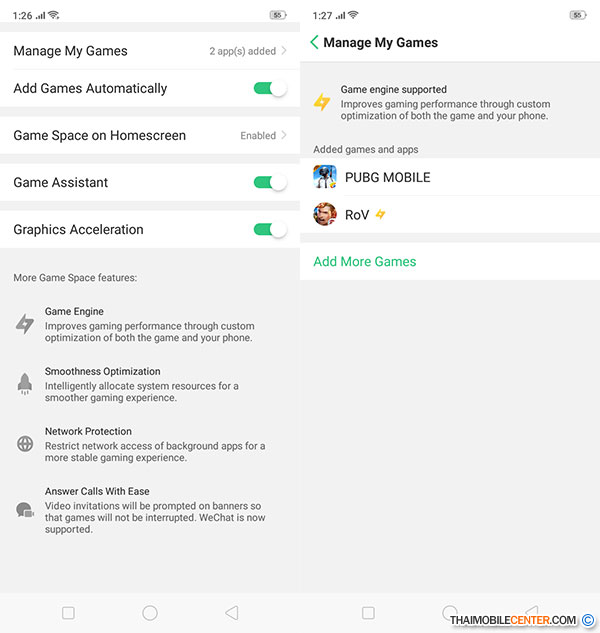600x633 pixels.
Task: Tap the left screen's home circle button
Action: (x=150, y=613)
